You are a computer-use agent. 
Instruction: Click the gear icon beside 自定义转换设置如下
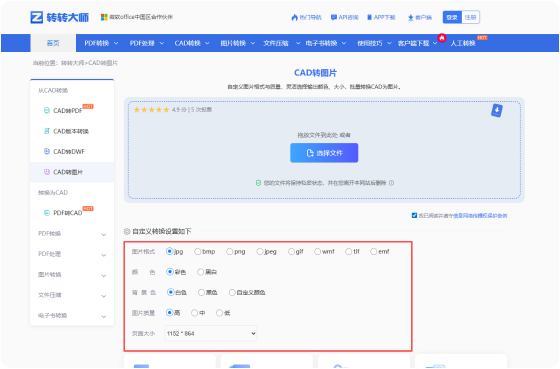pos(127,231)
